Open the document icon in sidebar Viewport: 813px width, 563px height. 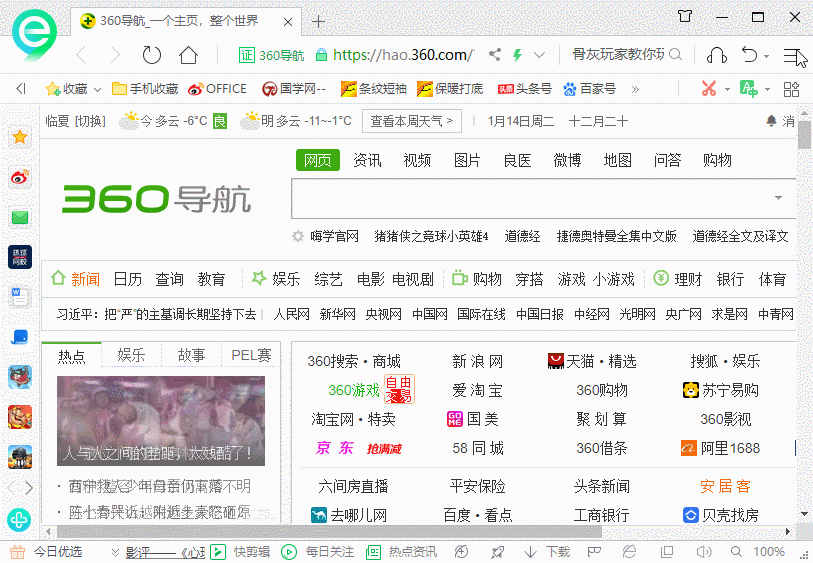click(x=20, y=297)
